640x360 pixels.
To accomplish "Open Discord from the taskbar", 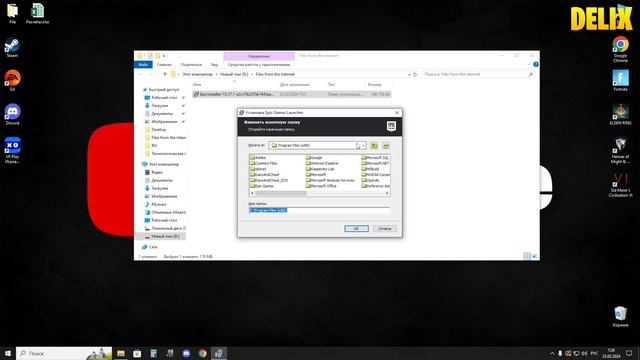I will pos(186,353).
